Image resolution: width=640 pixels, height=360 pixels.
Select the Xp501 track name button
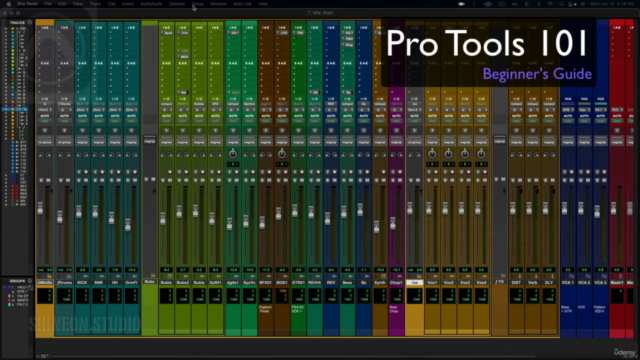pyautogui.click(x=216, y=282)
